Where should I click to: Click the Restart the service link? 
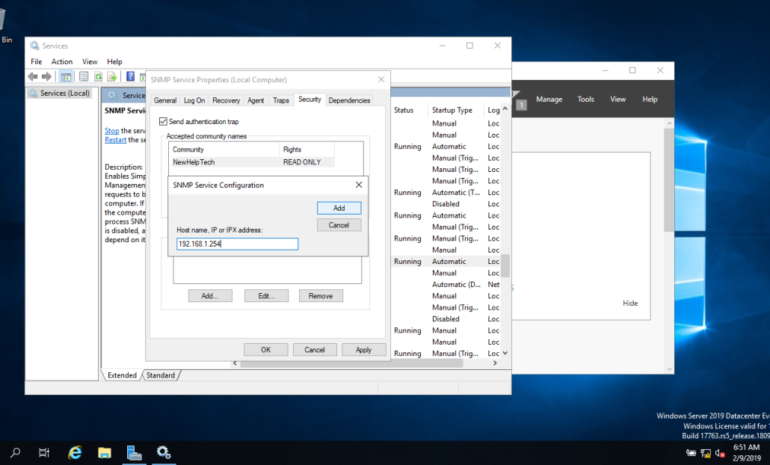coord(115,140)
